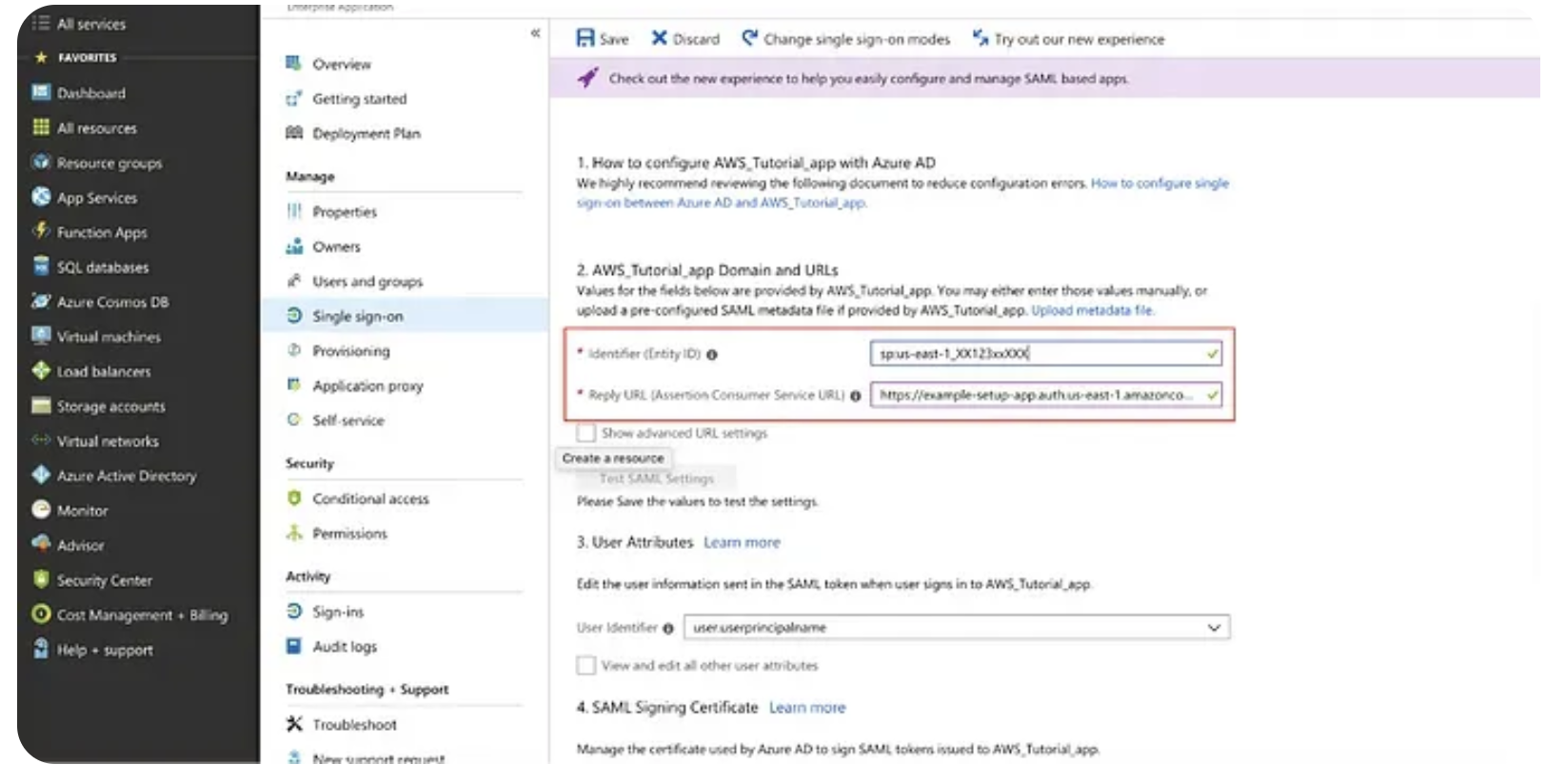
Task: Open the User Identifier dropdown
Action: click(x=956, y=628)
